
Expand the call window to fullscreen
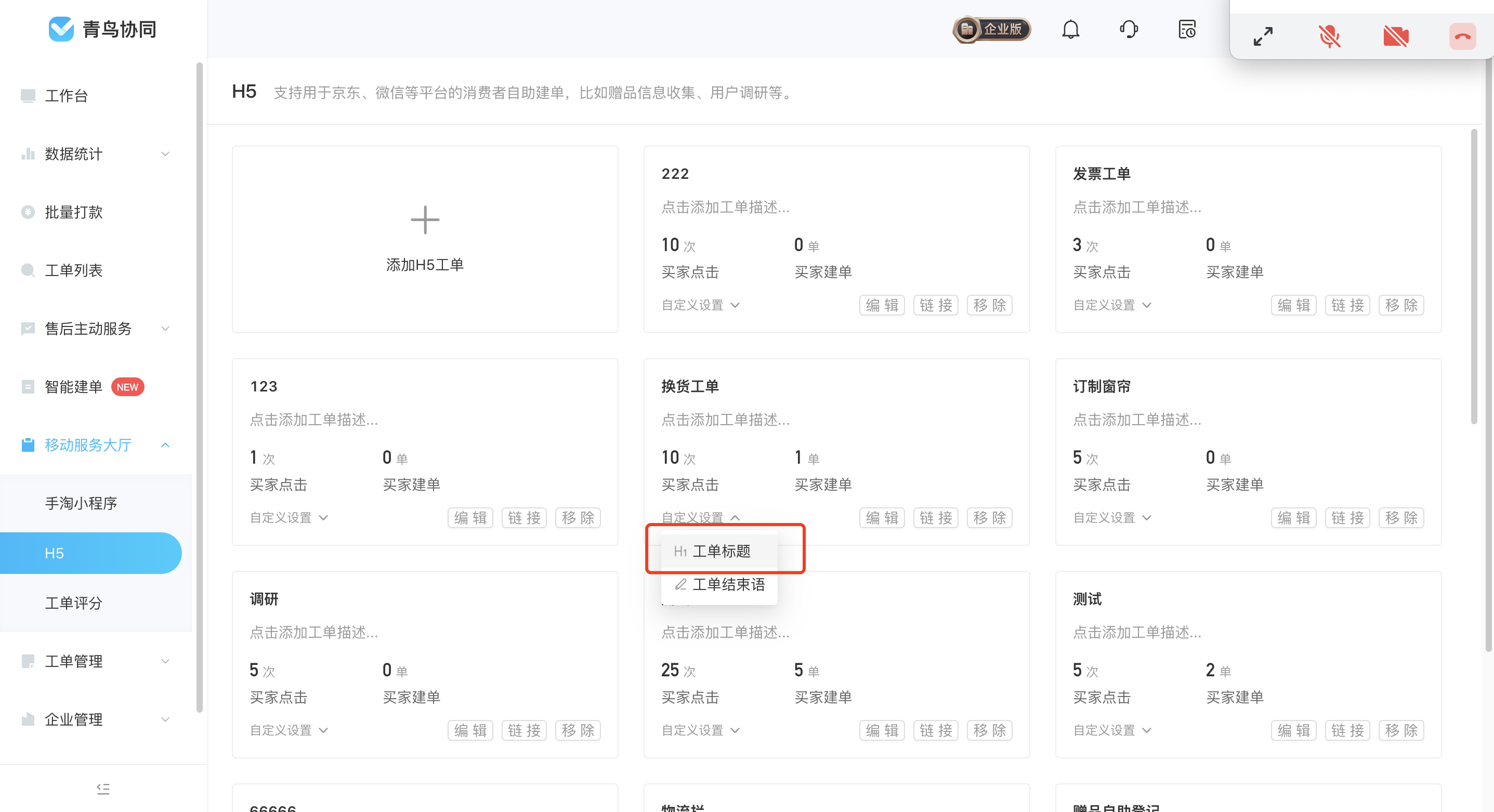point(1263,36)
